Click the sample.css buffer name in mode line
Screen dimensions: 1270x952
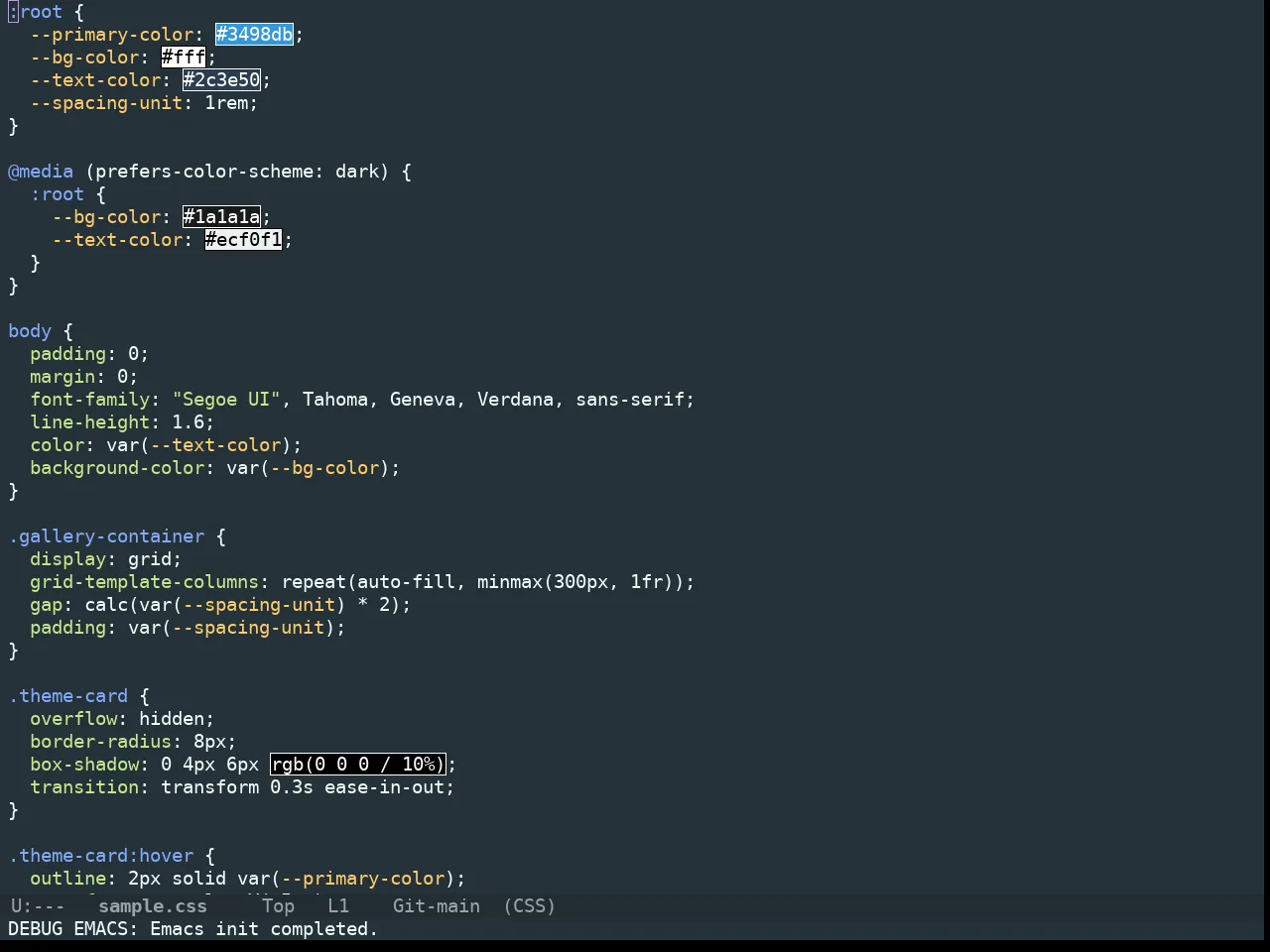pos(153,906)
